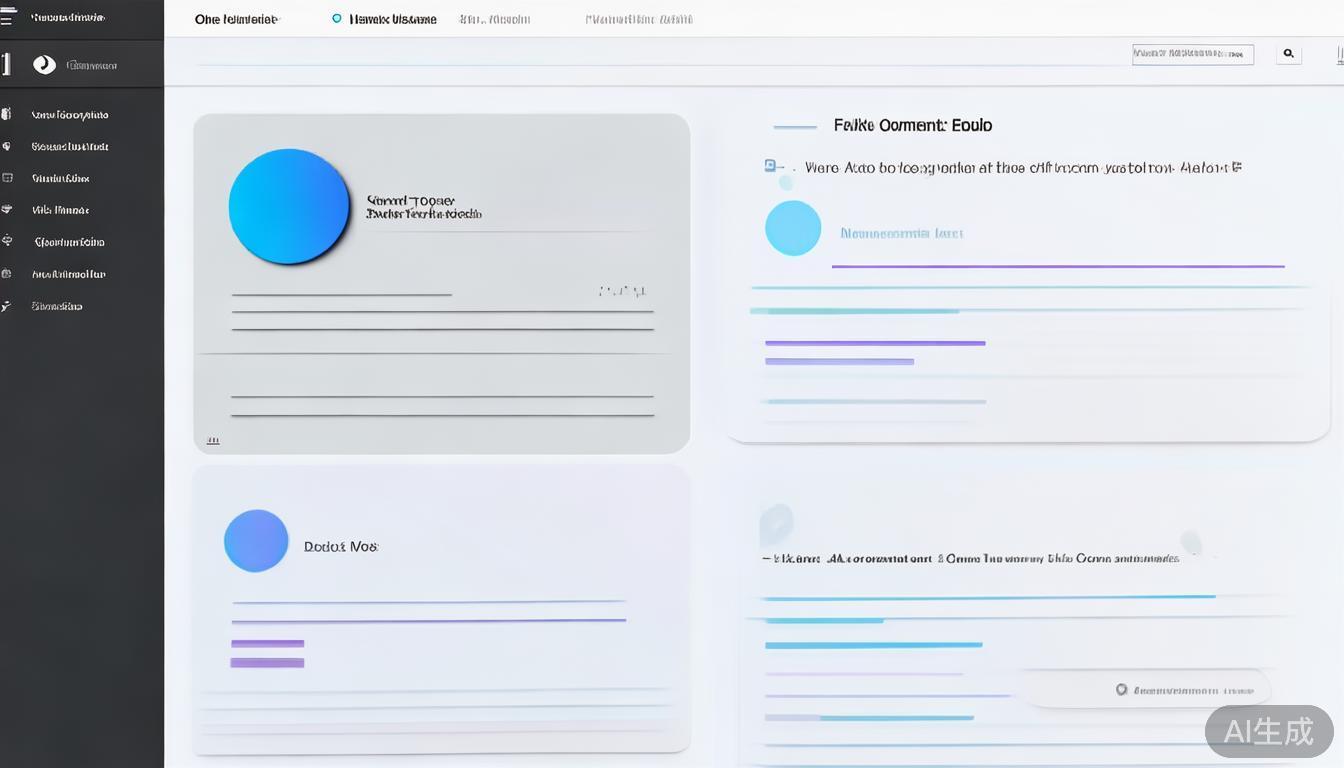Click the round white logo icon in sidebar

[44, 65]
